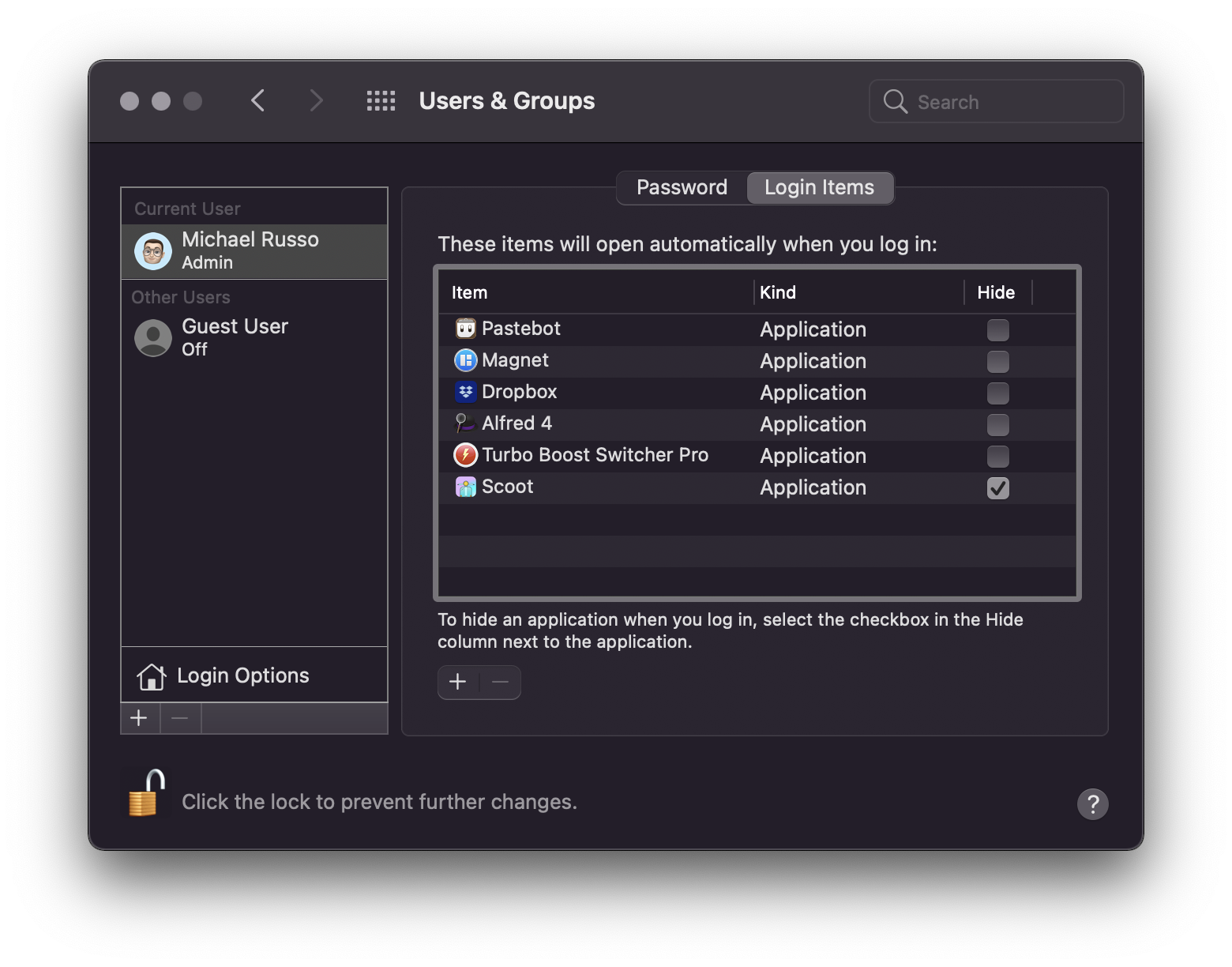Viewport: 1232px width, 967px height.
Task: Click the Search field
Action: (x=996, y=101)
